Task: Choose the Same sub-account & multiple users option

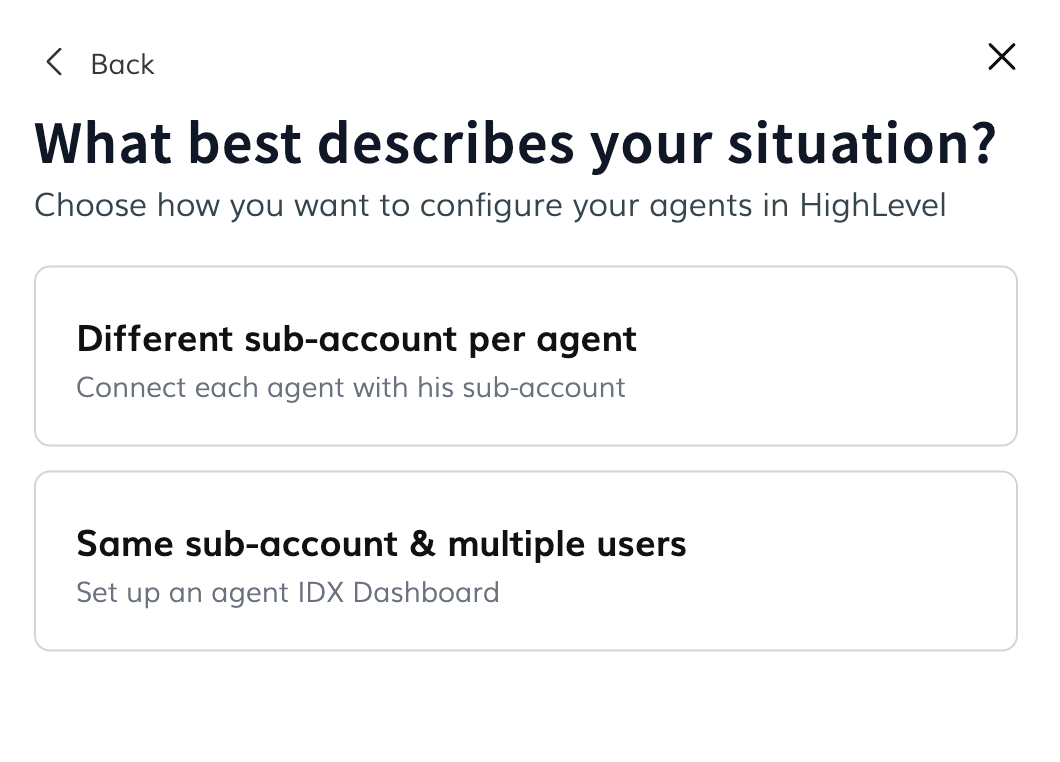Action: tap(525, 561)
